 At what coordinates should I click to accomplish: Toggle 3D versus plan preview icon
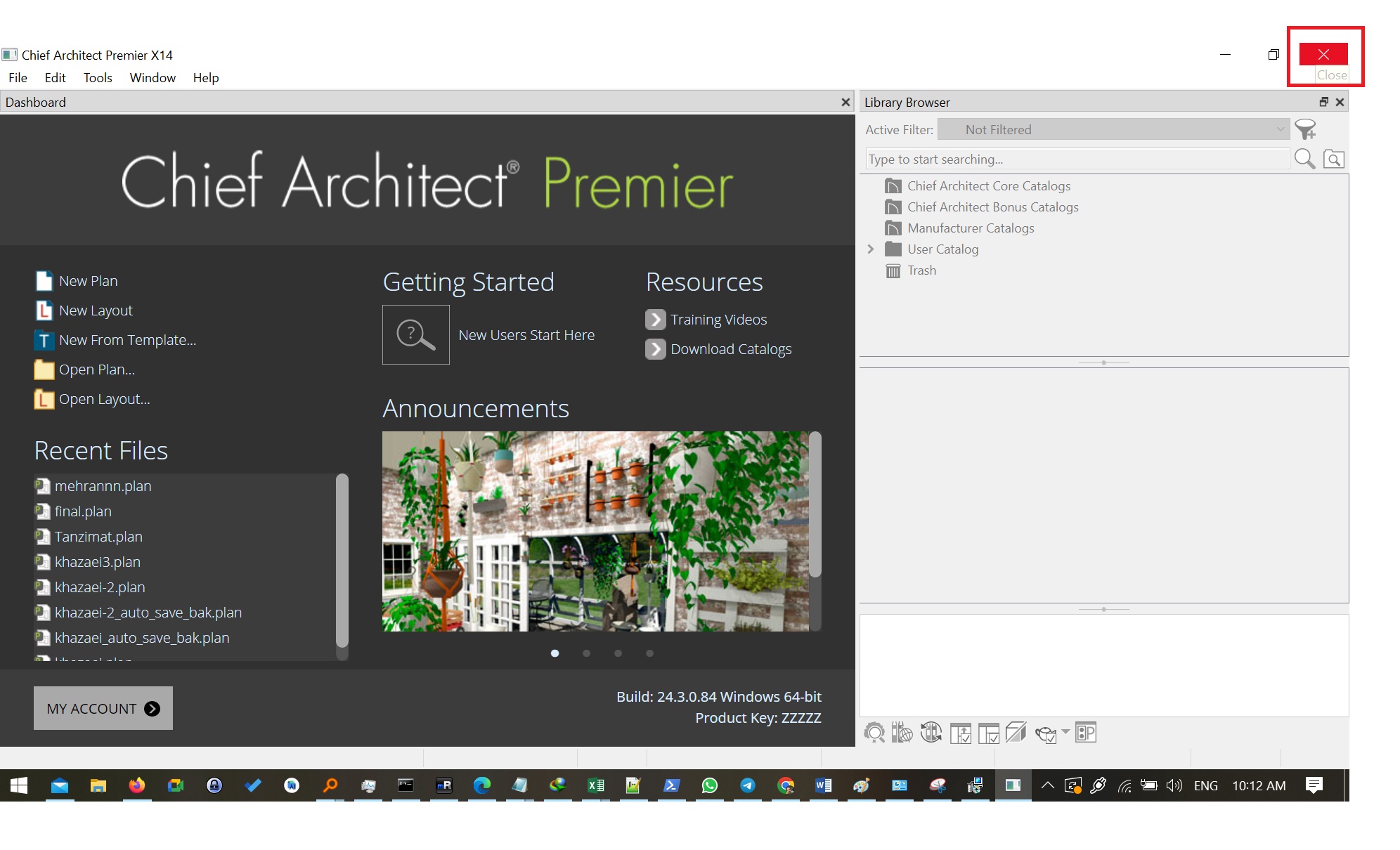click(x=1016, y=733)
